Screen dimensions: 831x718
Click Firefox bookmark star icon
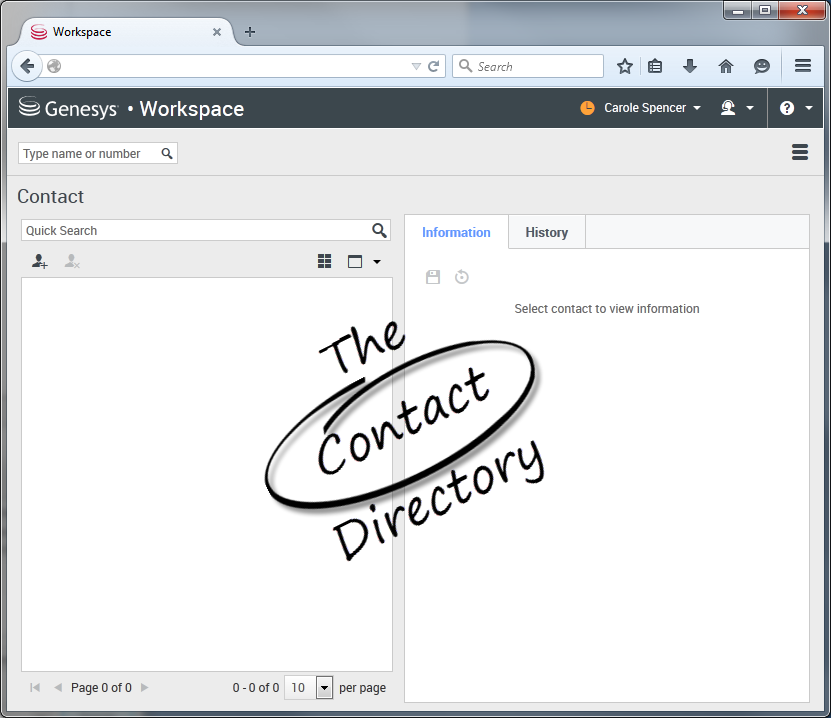(625, 66)
